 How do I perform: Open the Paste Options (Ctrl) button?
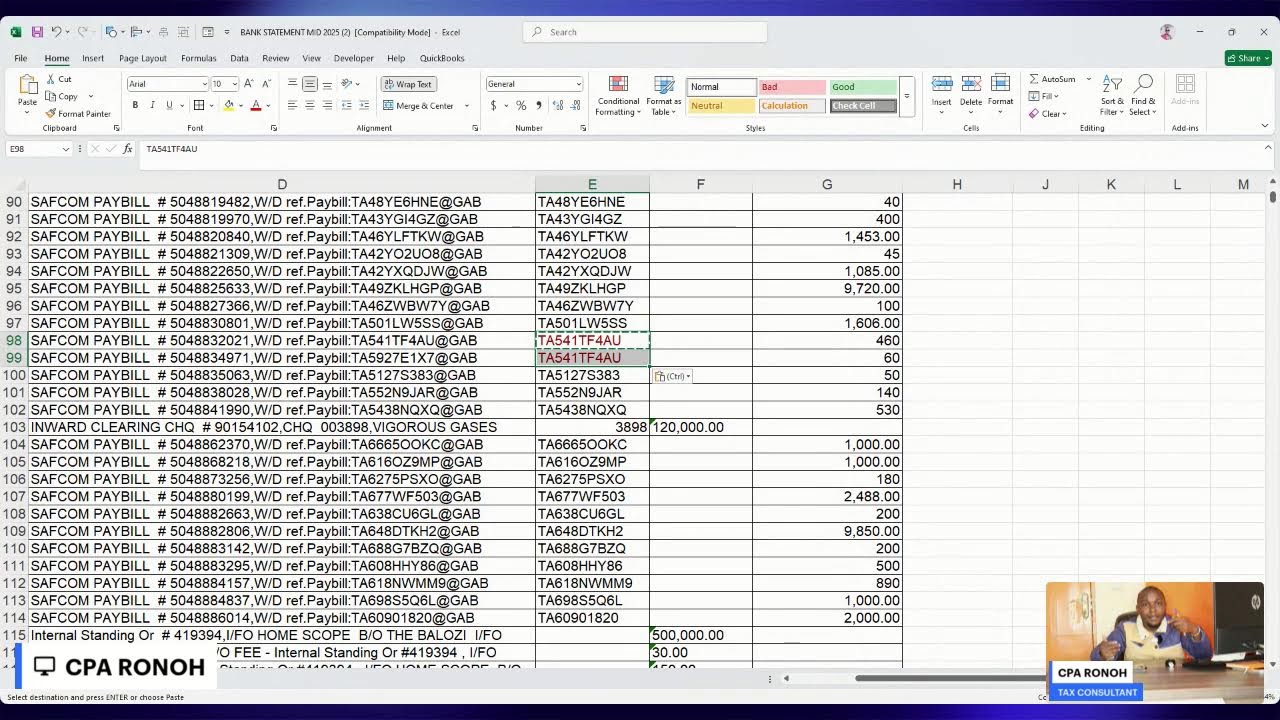click(672, 376)
